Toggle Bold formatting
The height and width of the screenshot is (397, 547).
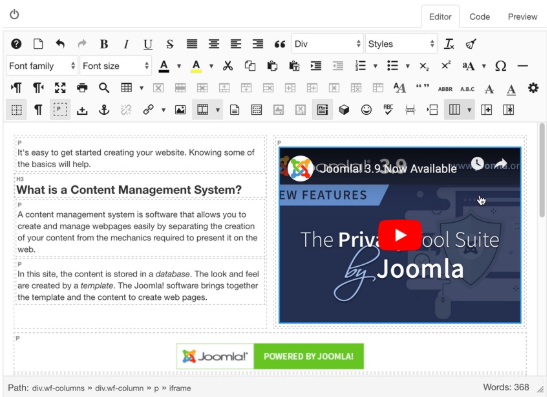click(104, 44)
